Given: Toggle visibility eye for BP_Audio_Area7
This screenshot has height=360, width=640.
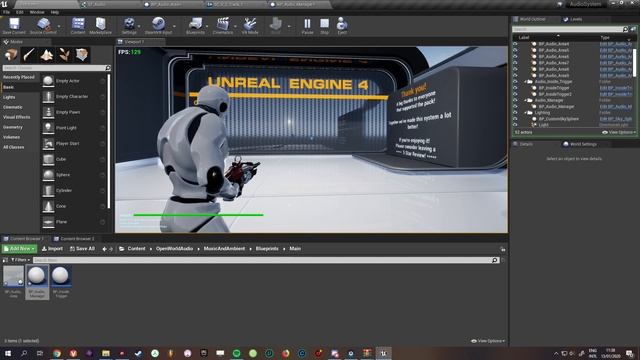Looking at the screenshot, I should pyautogui.click(x=516, y=63).
